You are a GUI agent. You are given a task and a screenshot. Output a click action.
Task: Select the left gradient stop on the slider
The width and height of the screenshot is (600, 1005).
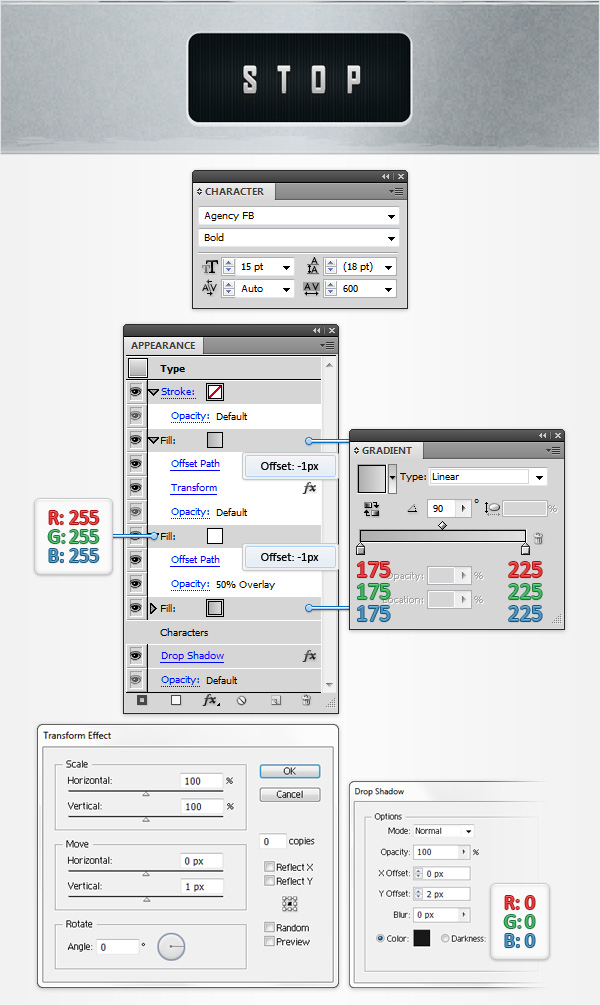tap(360, 549)
